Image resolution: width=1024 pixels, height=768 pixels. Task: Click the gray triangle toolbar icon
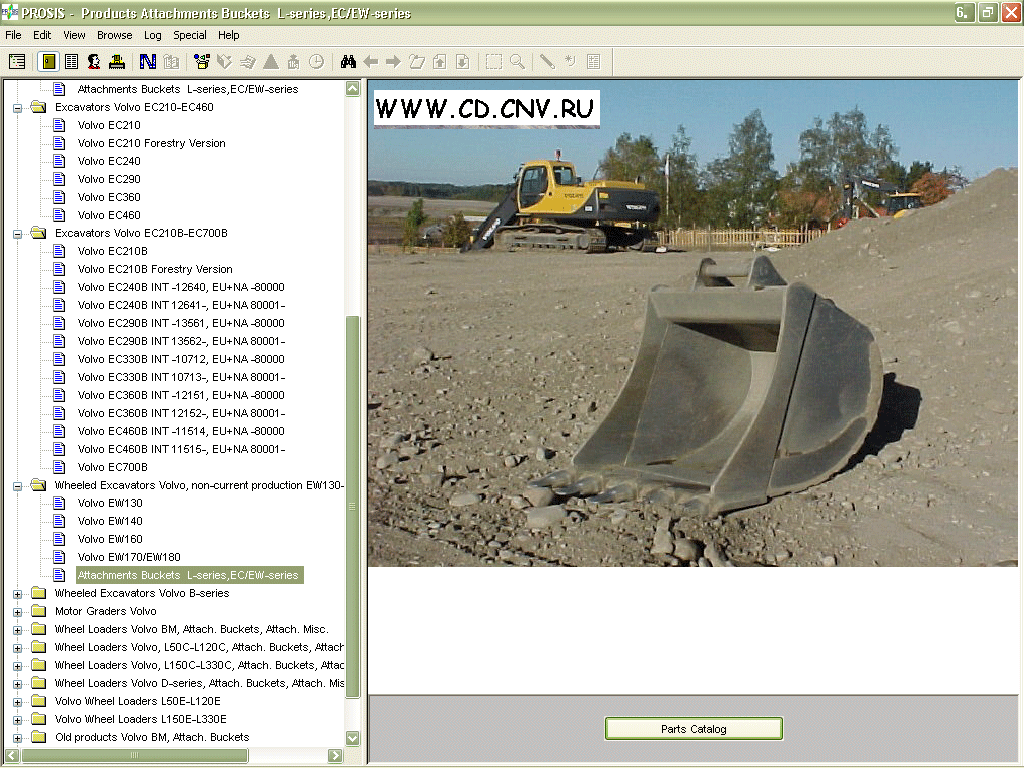click(x=271, y=62)
